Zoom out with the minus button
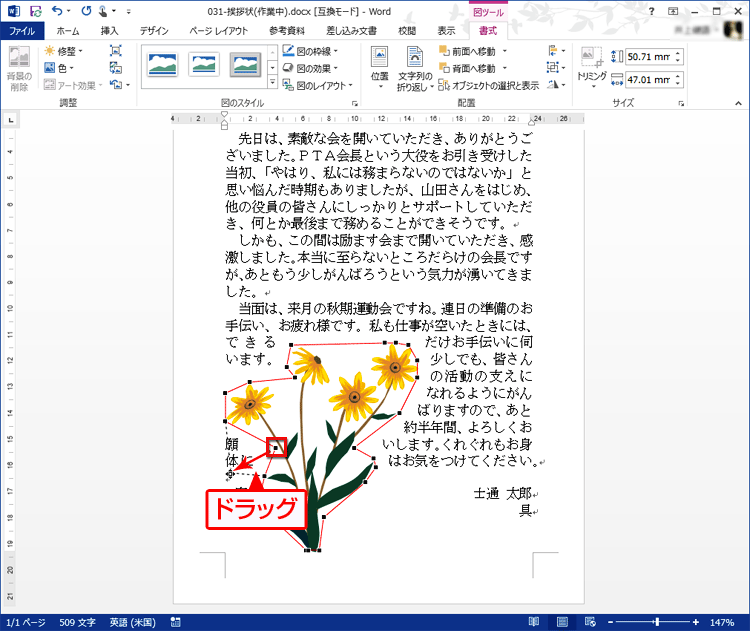The height and width of the screenshot is (631, 750). (x=610, y=622)
